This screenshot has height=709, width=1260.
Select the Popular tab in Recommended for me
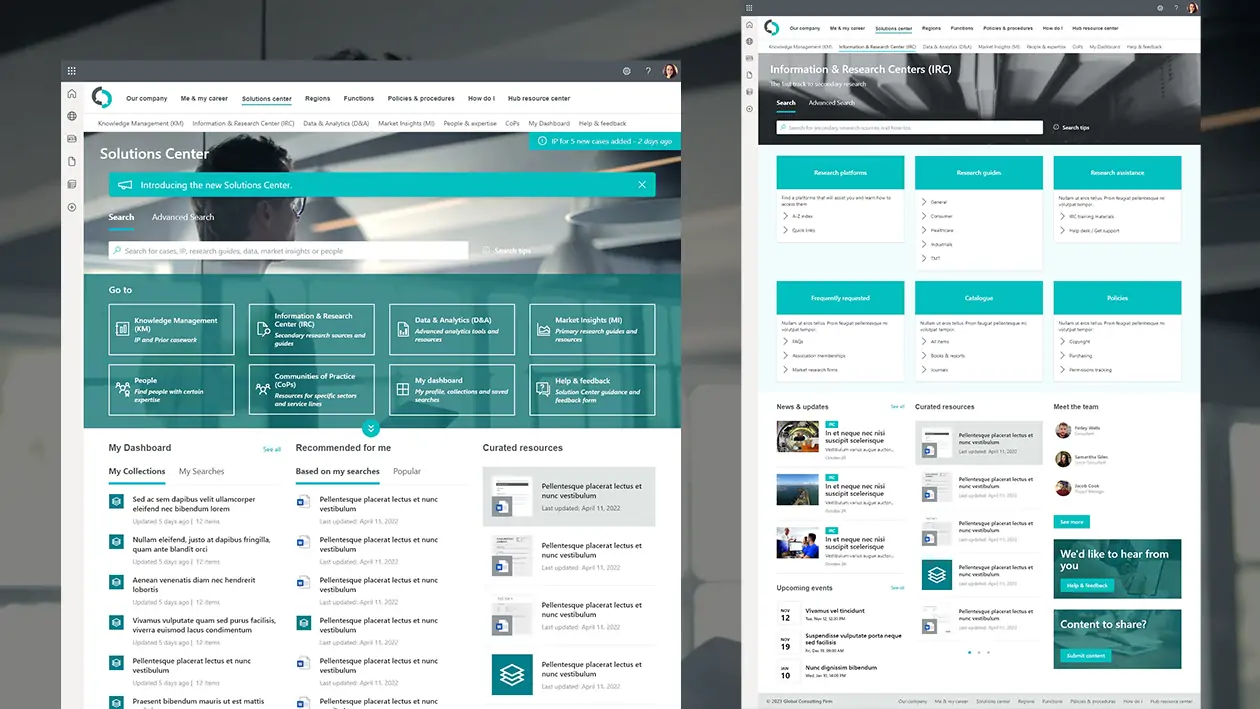coord(407,471)
